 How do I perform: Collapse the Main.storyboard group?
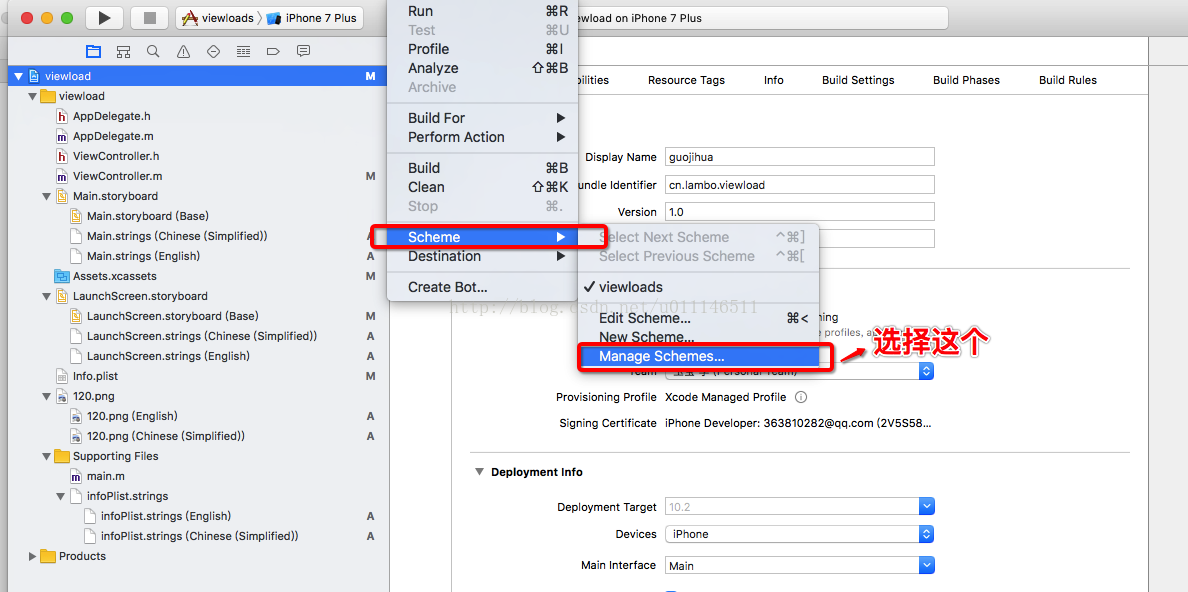click(x=46, y=196)
